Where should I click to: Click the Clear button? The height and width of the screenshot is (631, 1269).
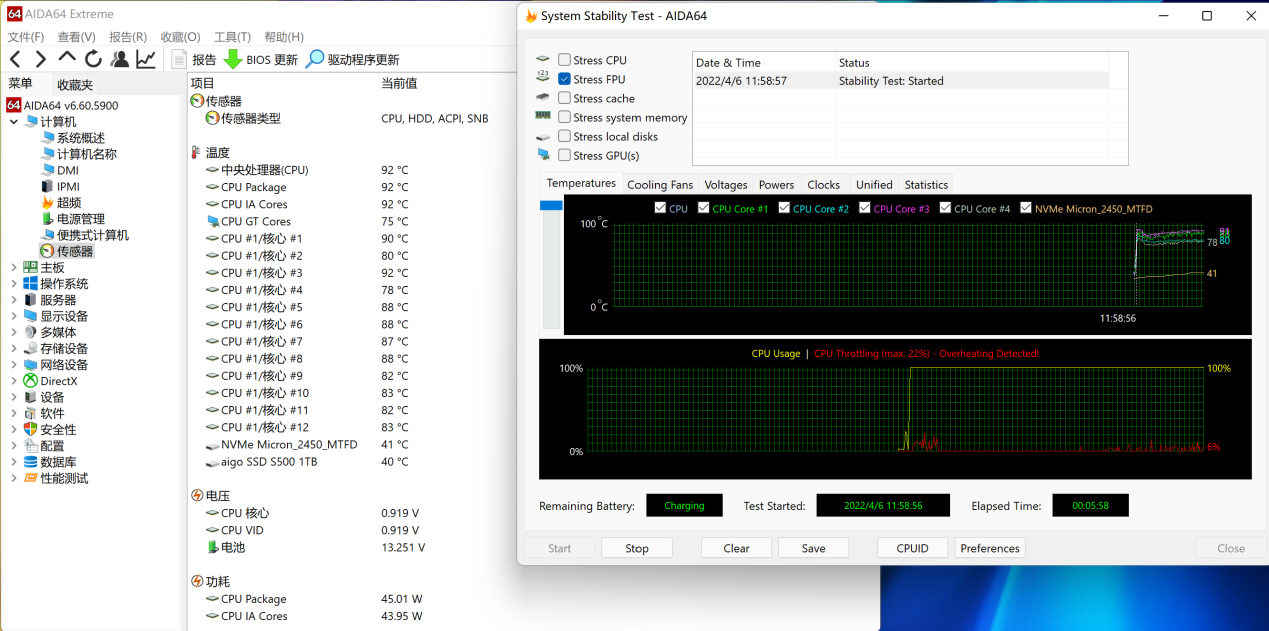click(737, 548)
